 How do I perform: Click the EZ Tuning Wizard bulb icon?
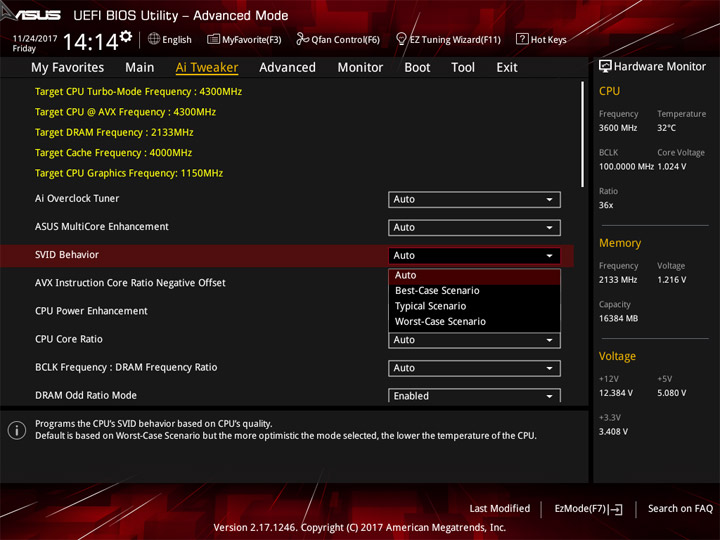[x=401, y=39]
